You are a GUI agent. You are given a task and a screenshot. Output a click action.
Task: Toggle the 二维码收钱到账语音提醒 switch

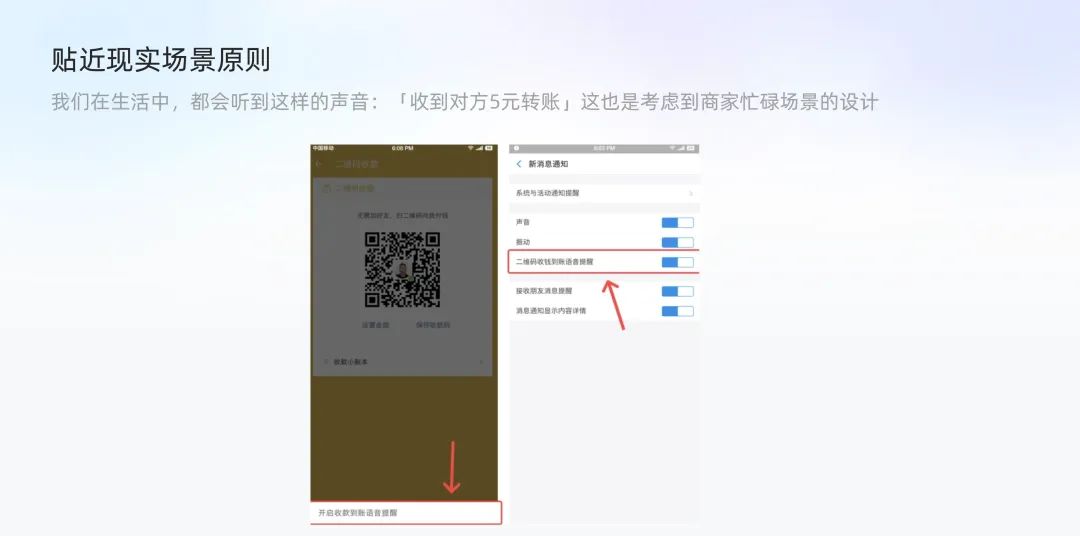(x=677, y=262)
